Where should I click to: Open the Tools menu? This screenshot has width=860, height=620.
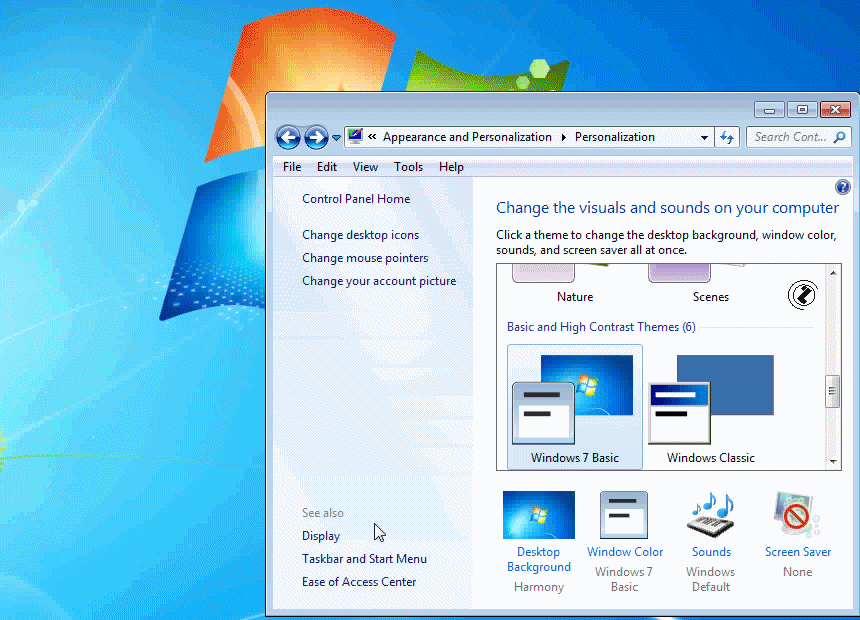point(408,167)
